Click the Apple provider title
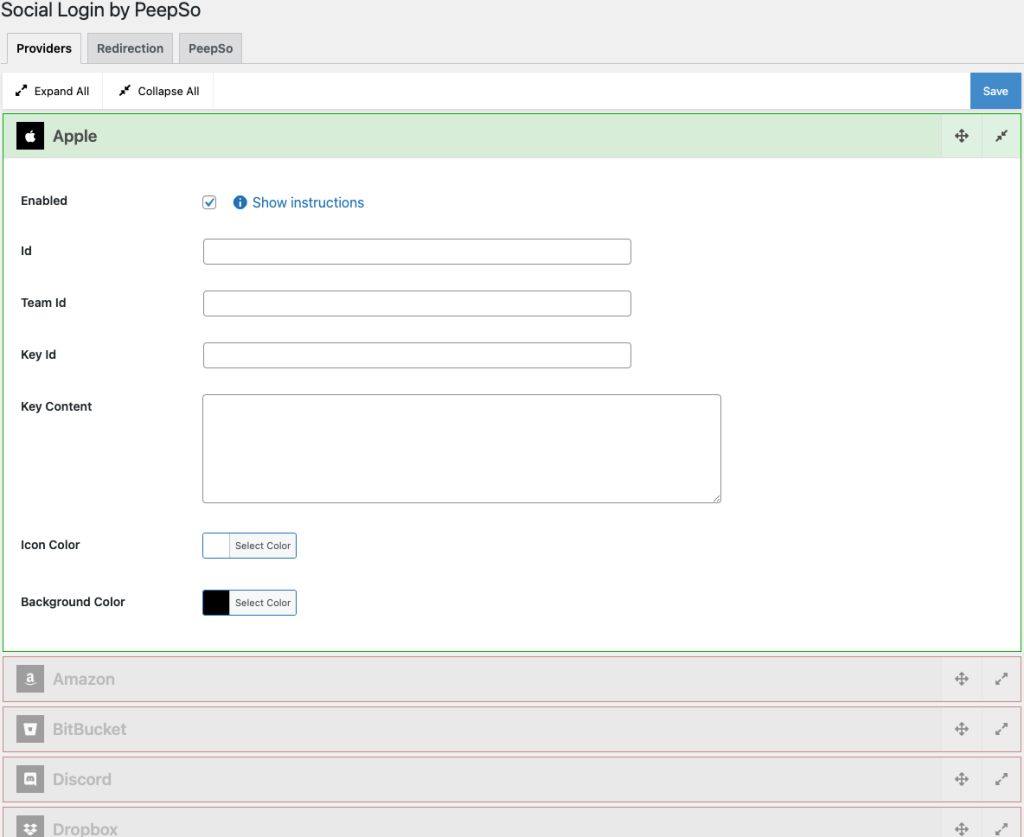The image size is (1024, 837). 75,136
